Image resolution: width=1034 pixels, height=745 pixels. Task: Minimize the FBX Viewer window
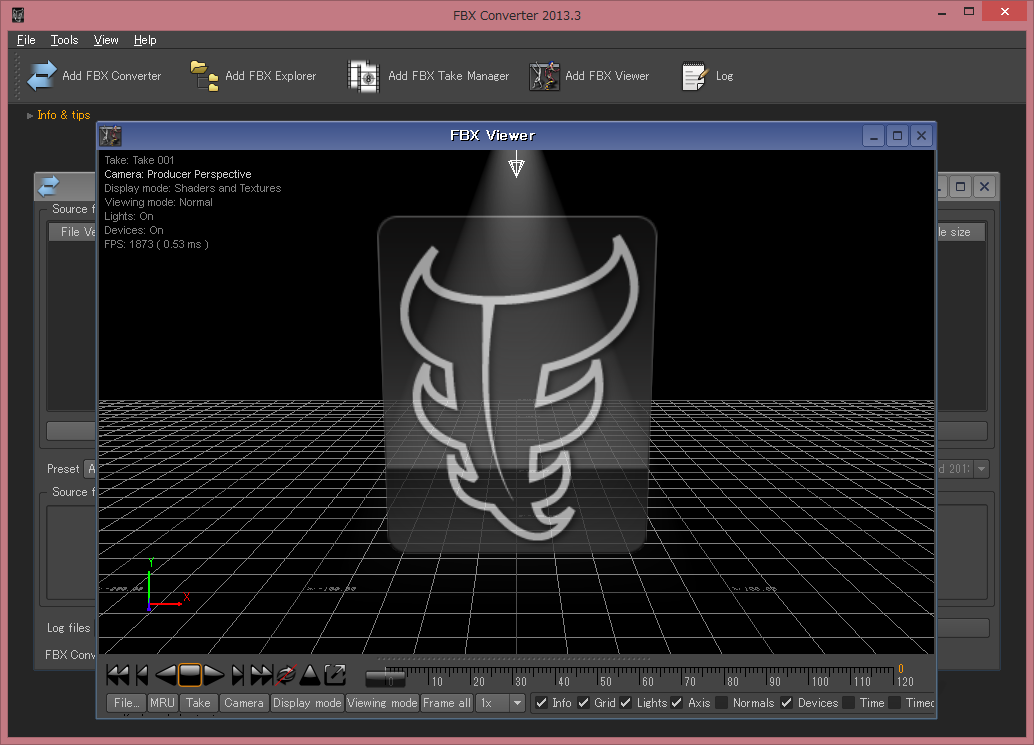(x=874, y=136)
